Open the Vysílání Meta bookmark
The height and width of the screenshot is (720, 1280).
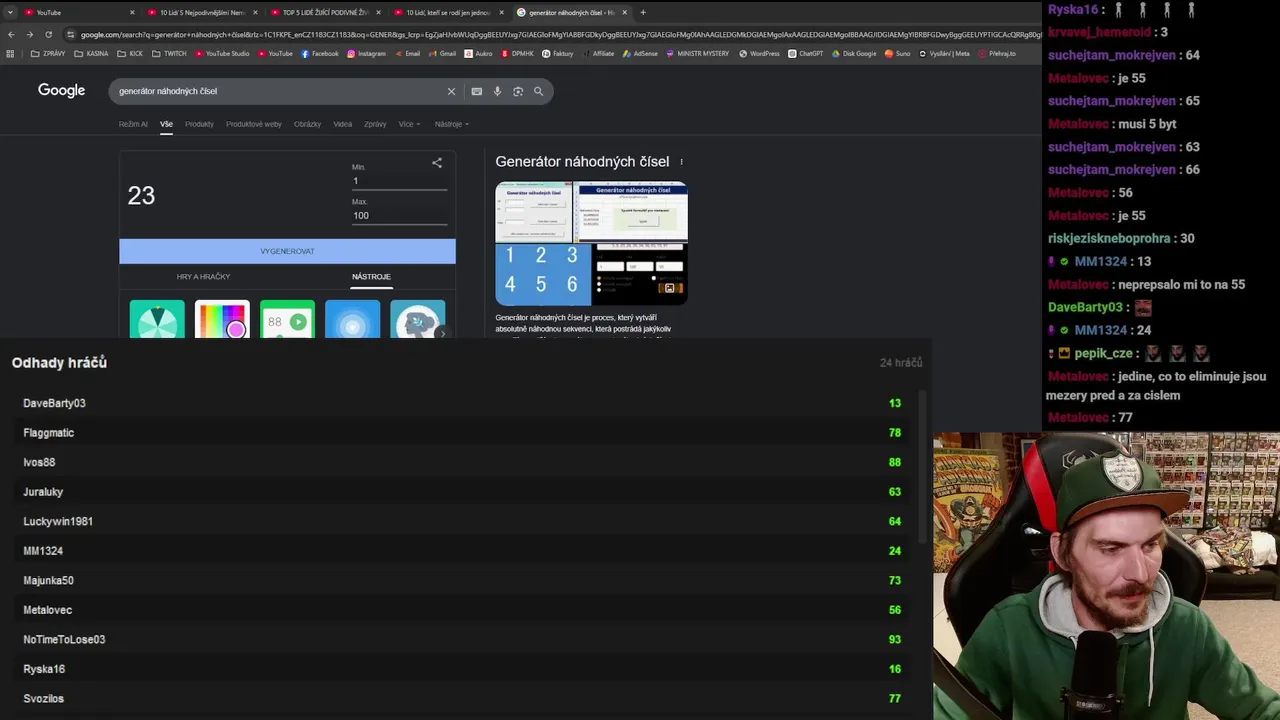945,54
